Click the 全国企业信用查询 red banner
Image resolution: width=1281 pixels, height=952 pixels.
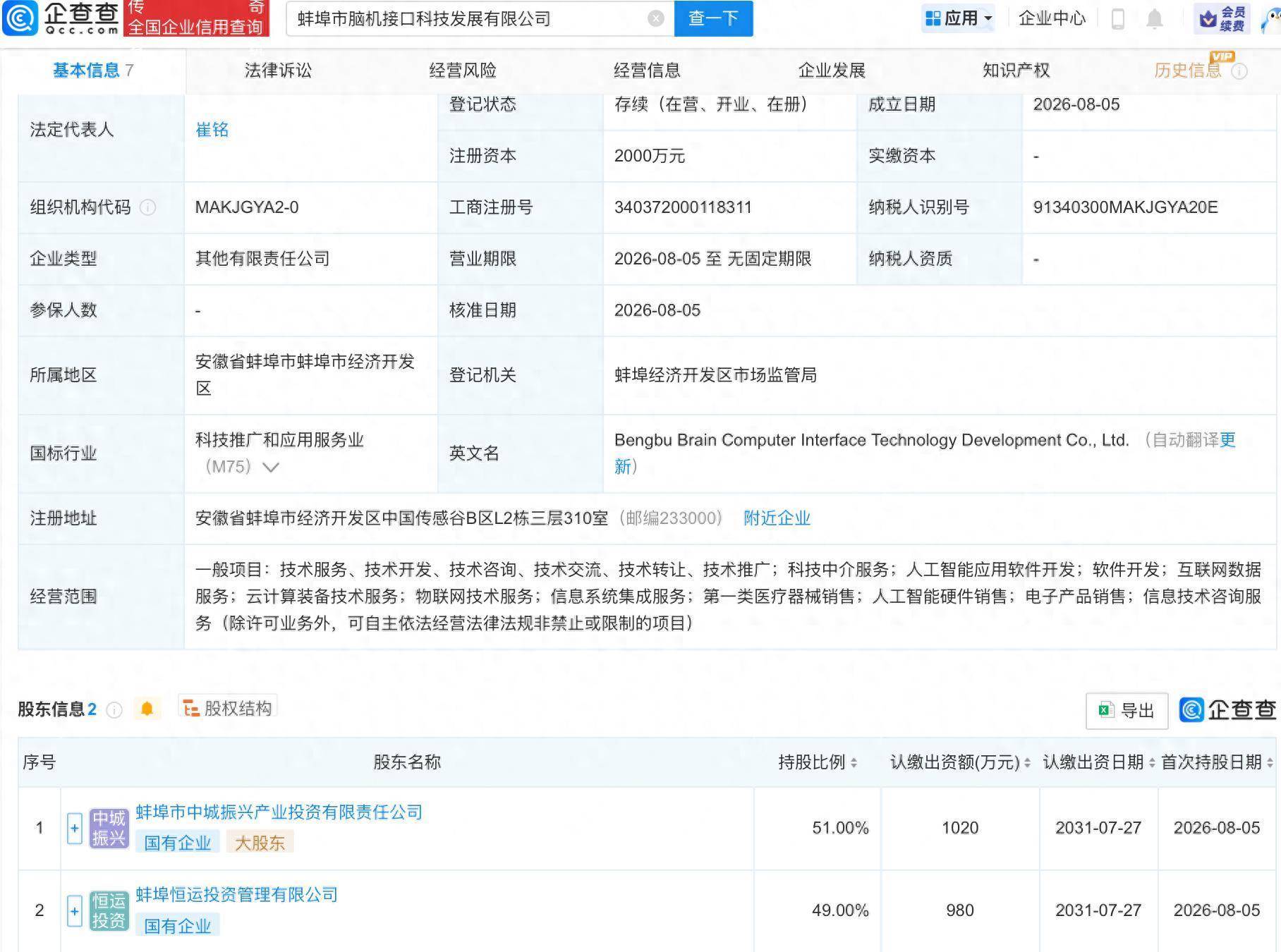pyautogui.click(x=196, y=18)
